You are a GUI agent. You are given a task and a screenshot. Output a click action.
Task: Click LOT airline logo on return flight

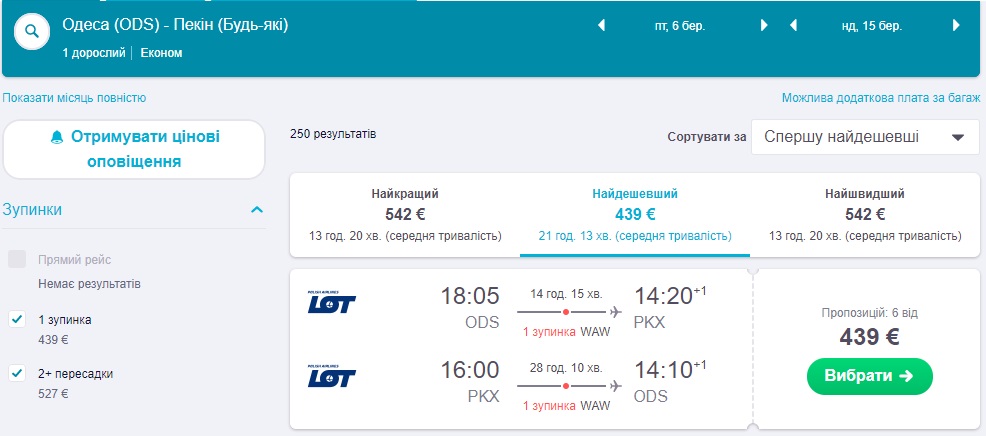[x=332, y=377]
